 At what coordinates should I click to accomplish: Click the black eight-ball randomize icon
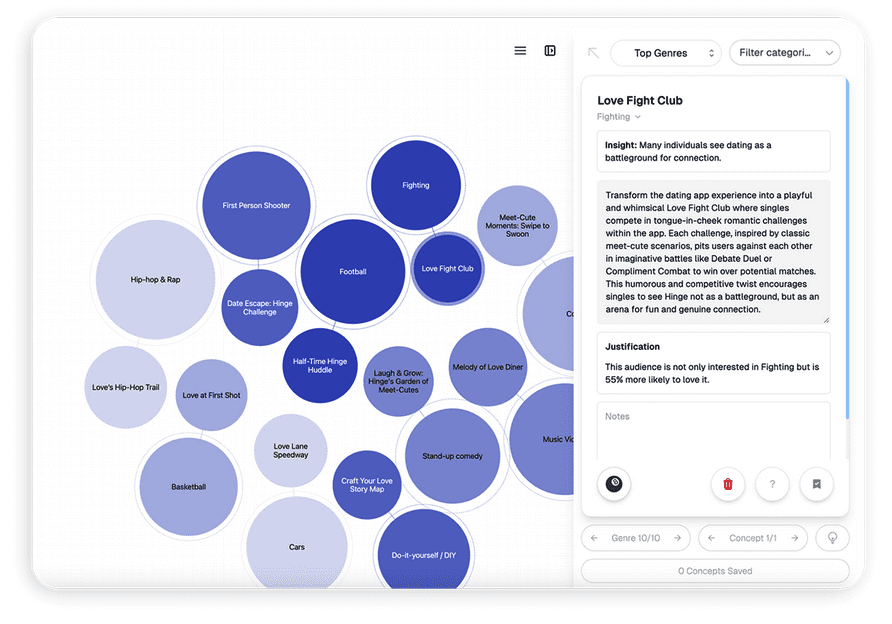614,484
